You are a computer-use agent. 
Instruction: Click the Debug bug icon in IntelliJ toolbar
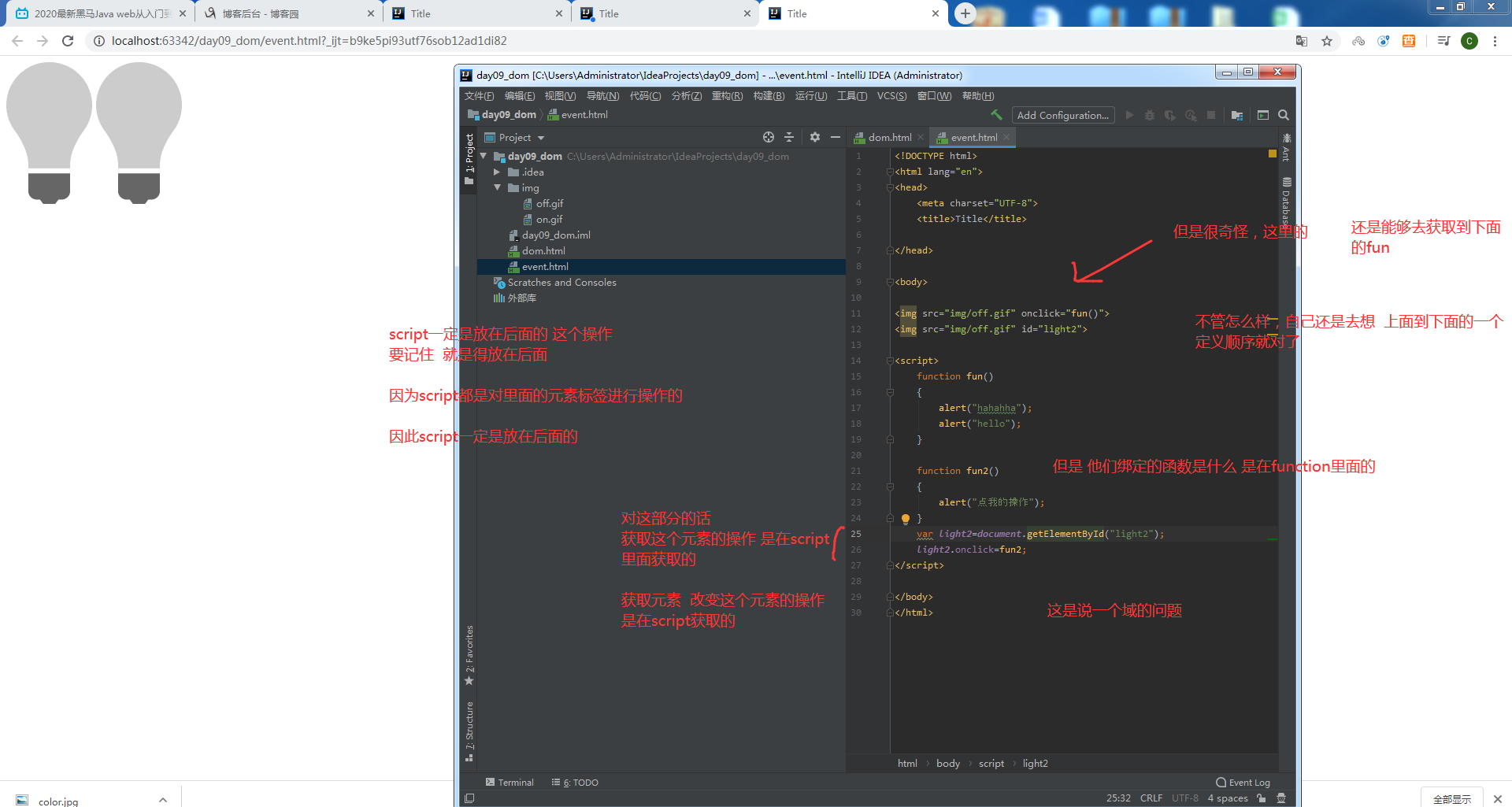[1150, 115]
